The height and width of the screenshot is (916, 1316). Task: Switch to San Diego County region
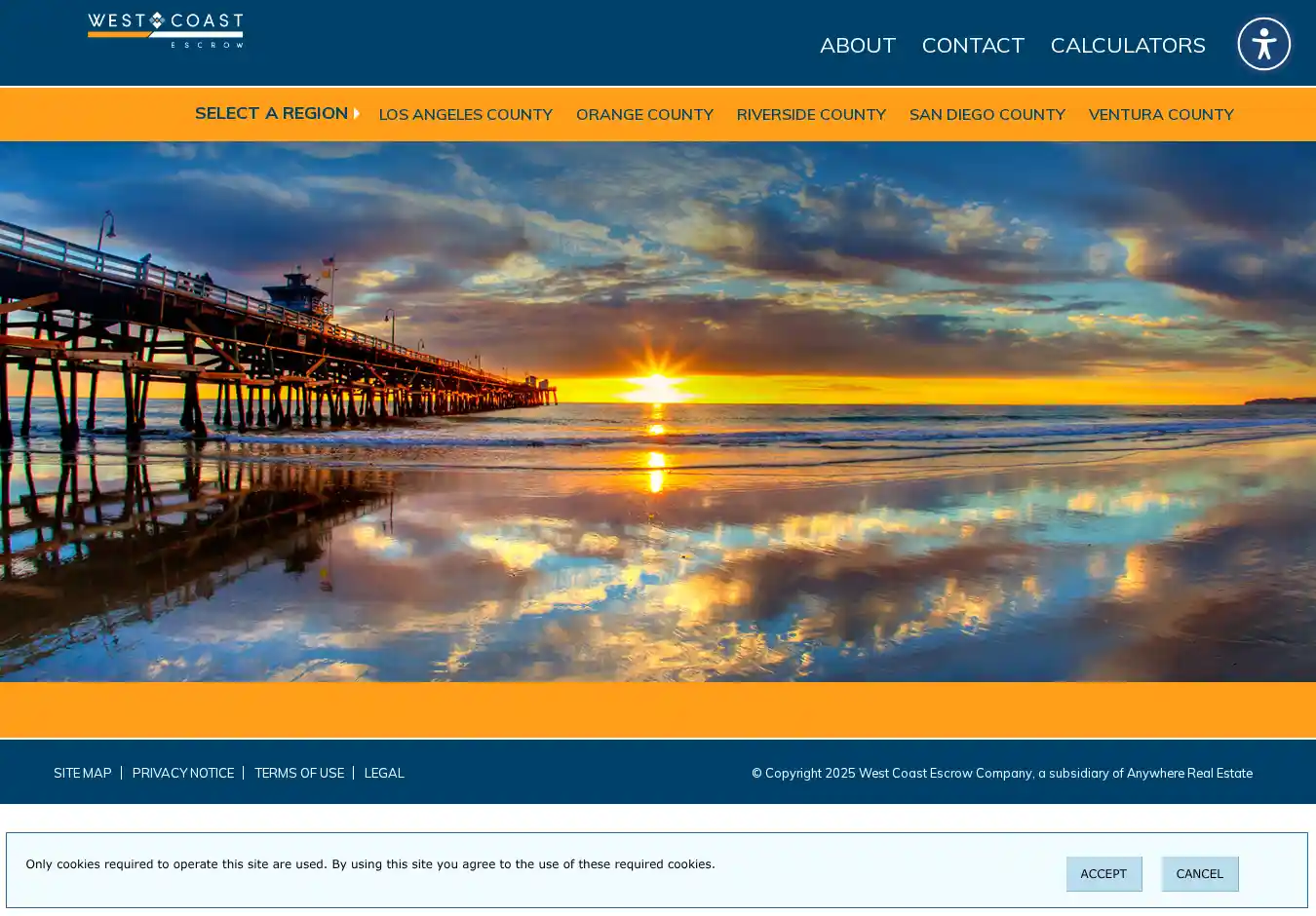[987, 114]
